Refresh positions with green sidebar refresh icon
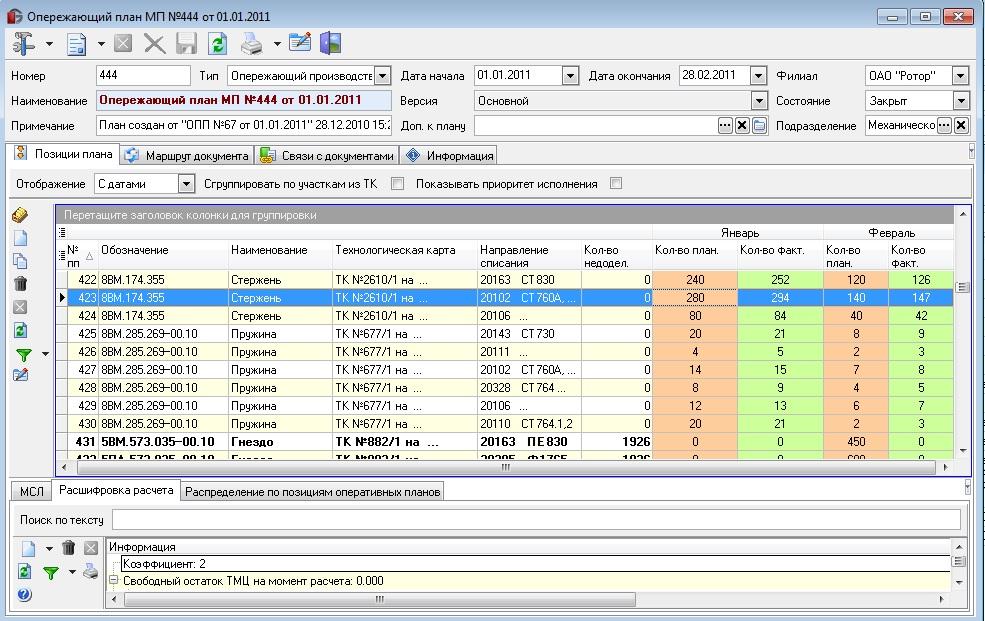This screenshot has width=985, height=621. (x=20, y=330)
